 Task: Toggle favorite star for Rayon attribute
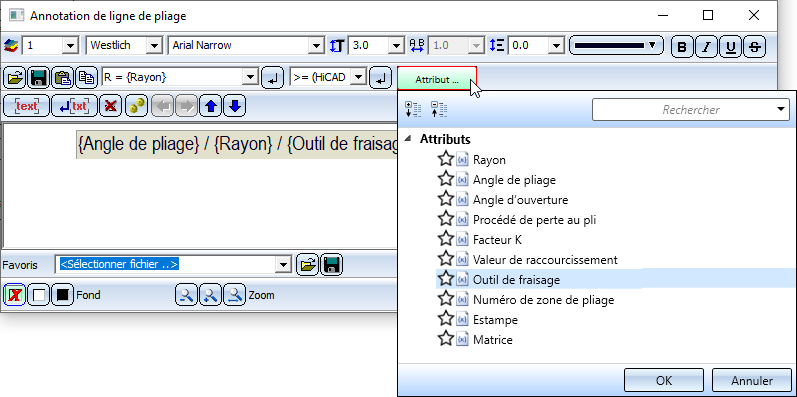tap(445, 160)
